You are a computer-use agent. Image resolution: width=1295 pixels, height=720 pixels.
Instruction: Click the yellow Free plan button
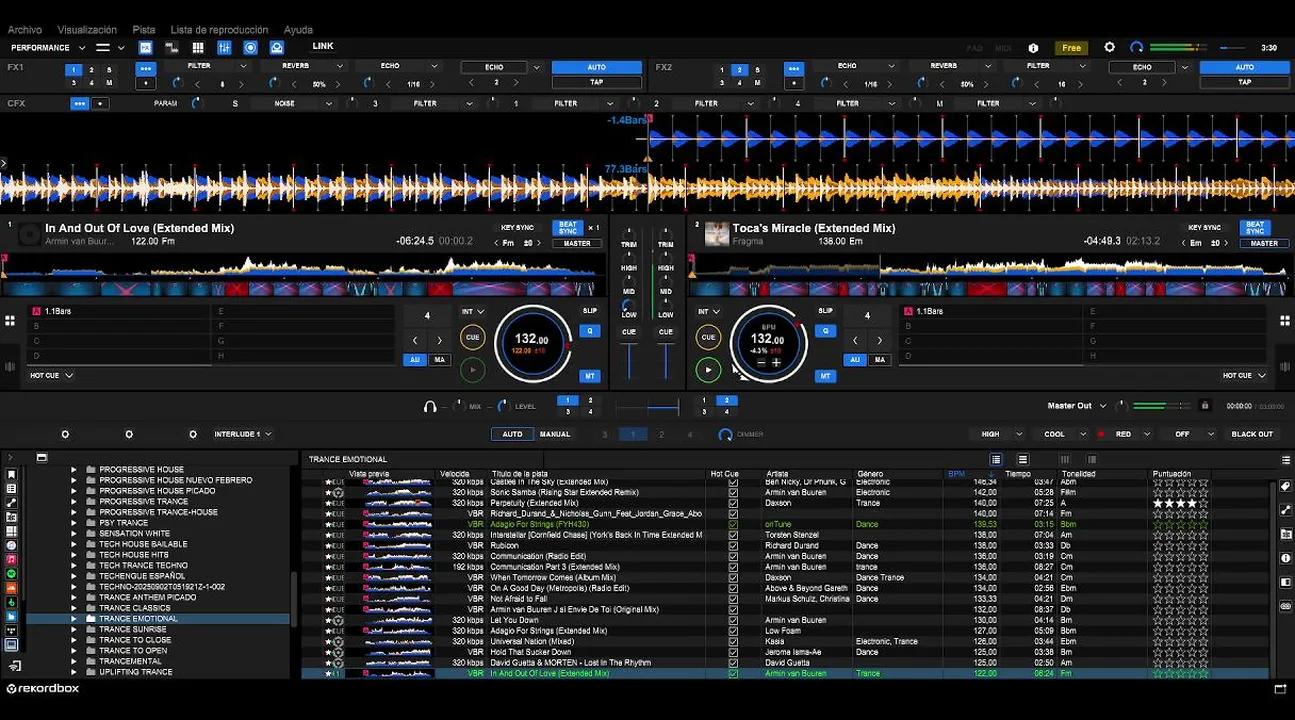coord(1072,48)
